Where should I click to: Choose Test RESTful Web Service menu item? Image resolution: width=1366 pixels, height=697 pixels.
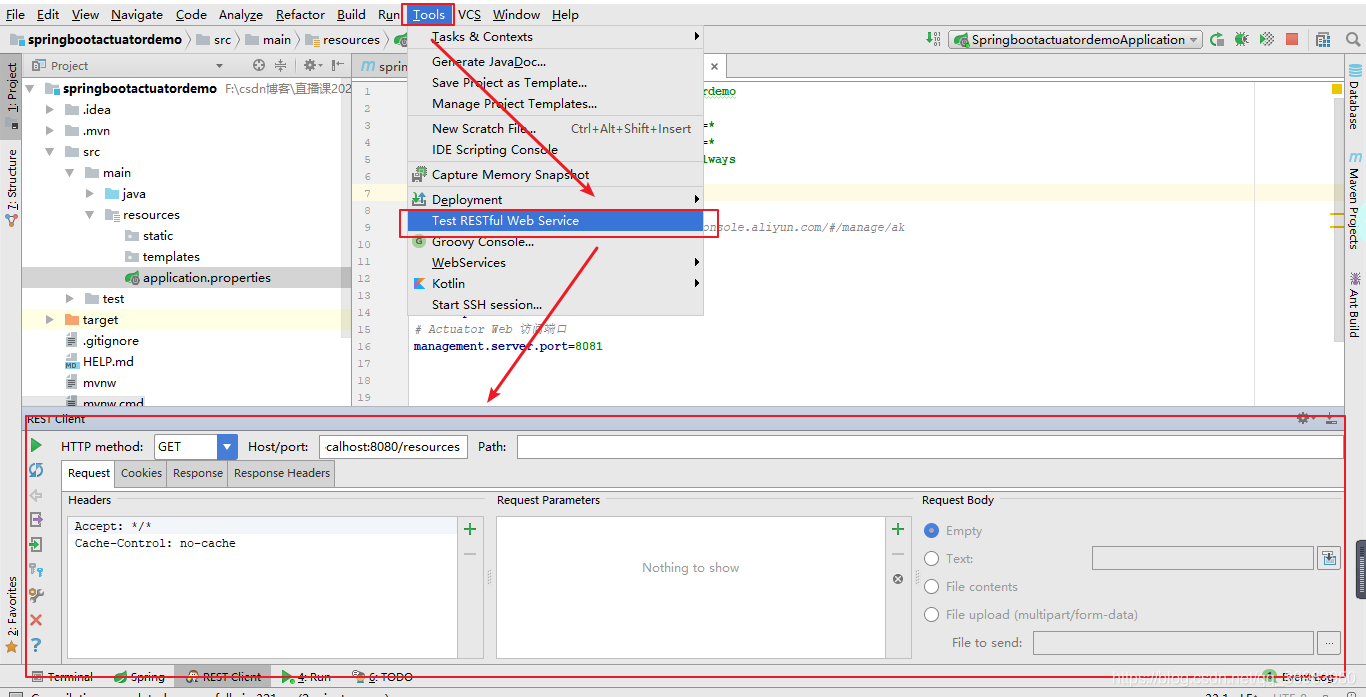tap(555, 221)
